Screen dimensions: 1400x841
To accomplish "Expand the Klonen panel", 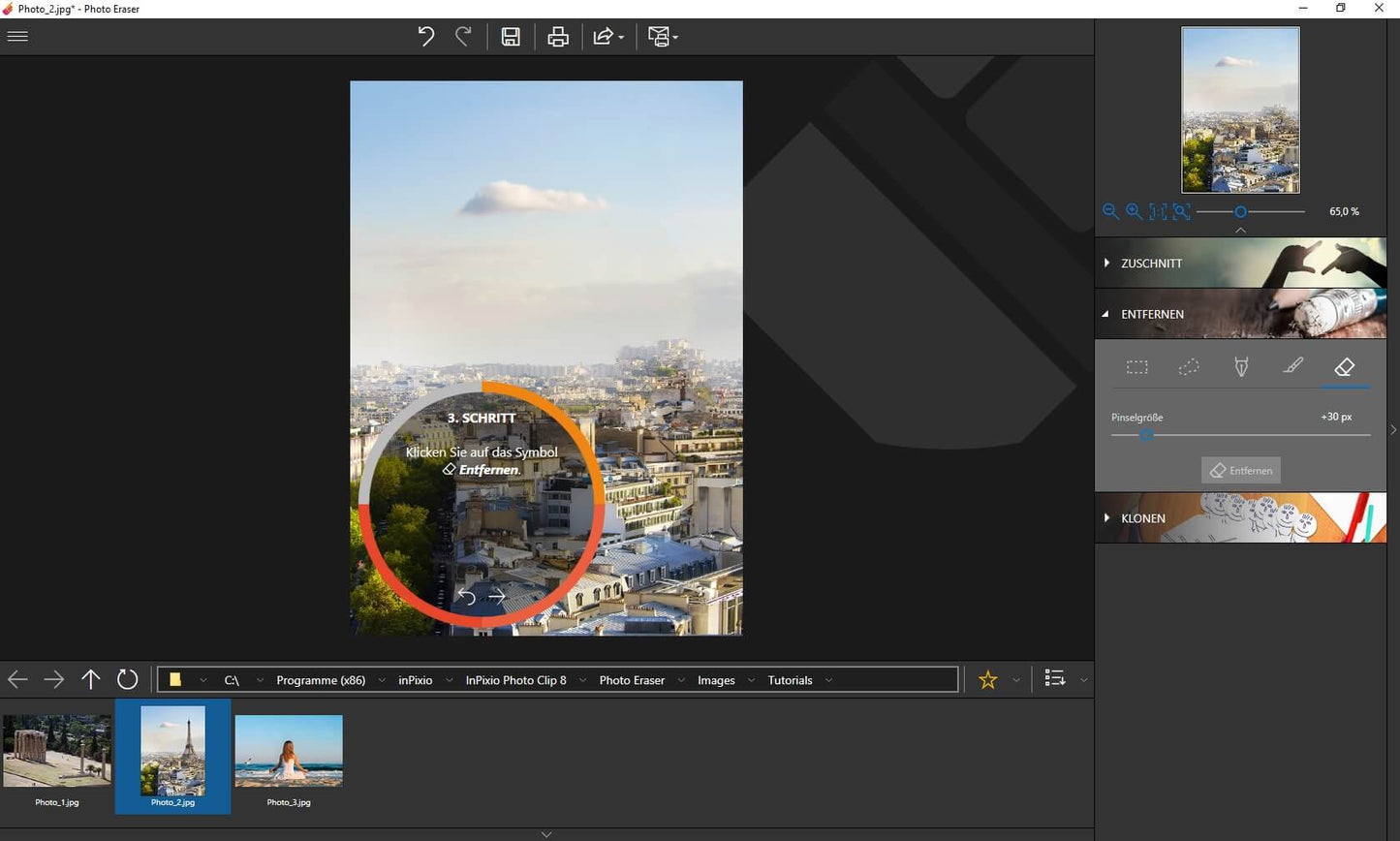I will (x=1142, y=518).
